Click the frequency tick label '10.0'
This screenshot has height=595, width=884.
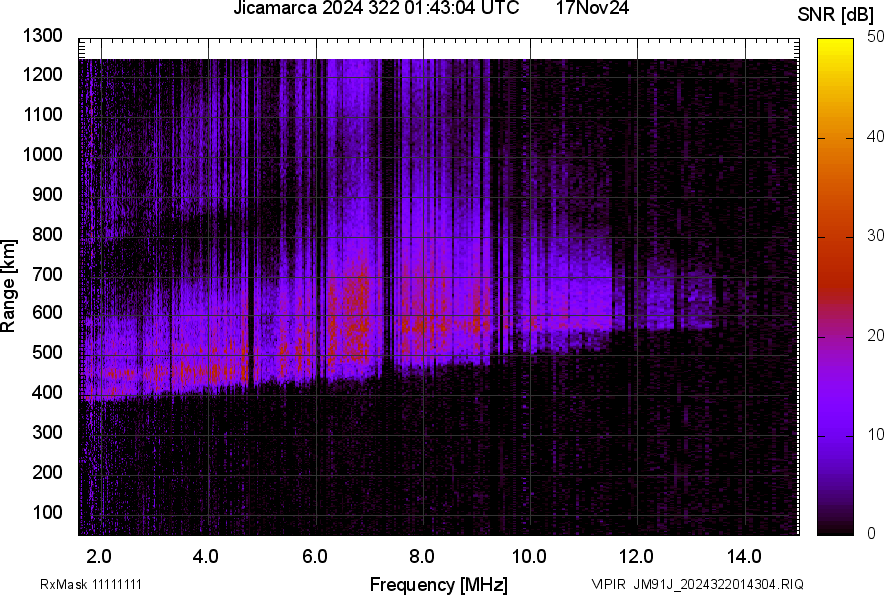[x=529, y=557]
